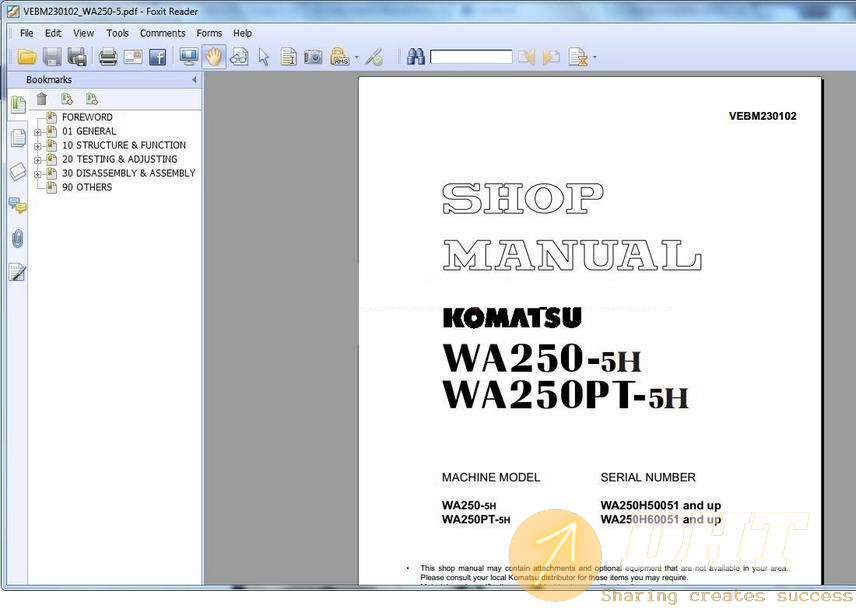Expand the 01 GENERAL bookmark node
The width and height of the screenshot is (856, 608).
pos(37,132)
